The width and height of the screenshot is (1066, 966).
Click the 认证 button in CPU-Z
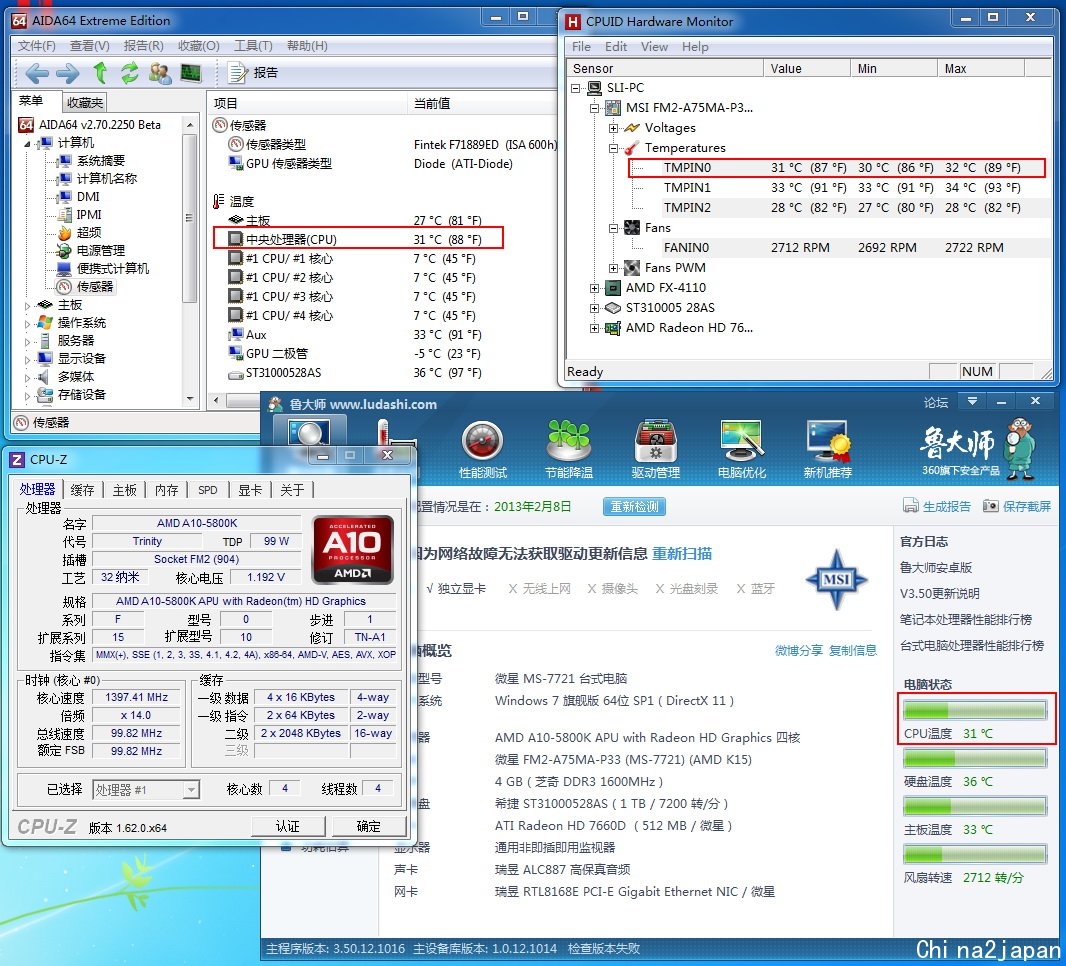tap(288, 826)
